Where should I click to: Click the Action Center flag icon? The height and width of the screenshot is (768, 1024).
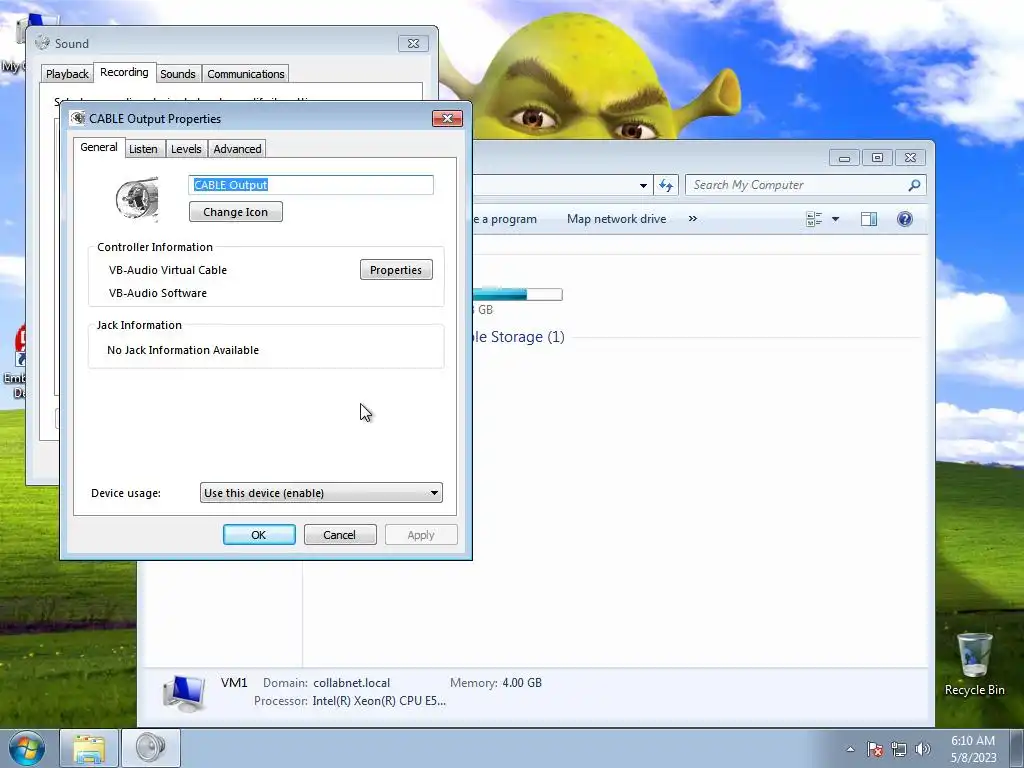click(875, 749)
